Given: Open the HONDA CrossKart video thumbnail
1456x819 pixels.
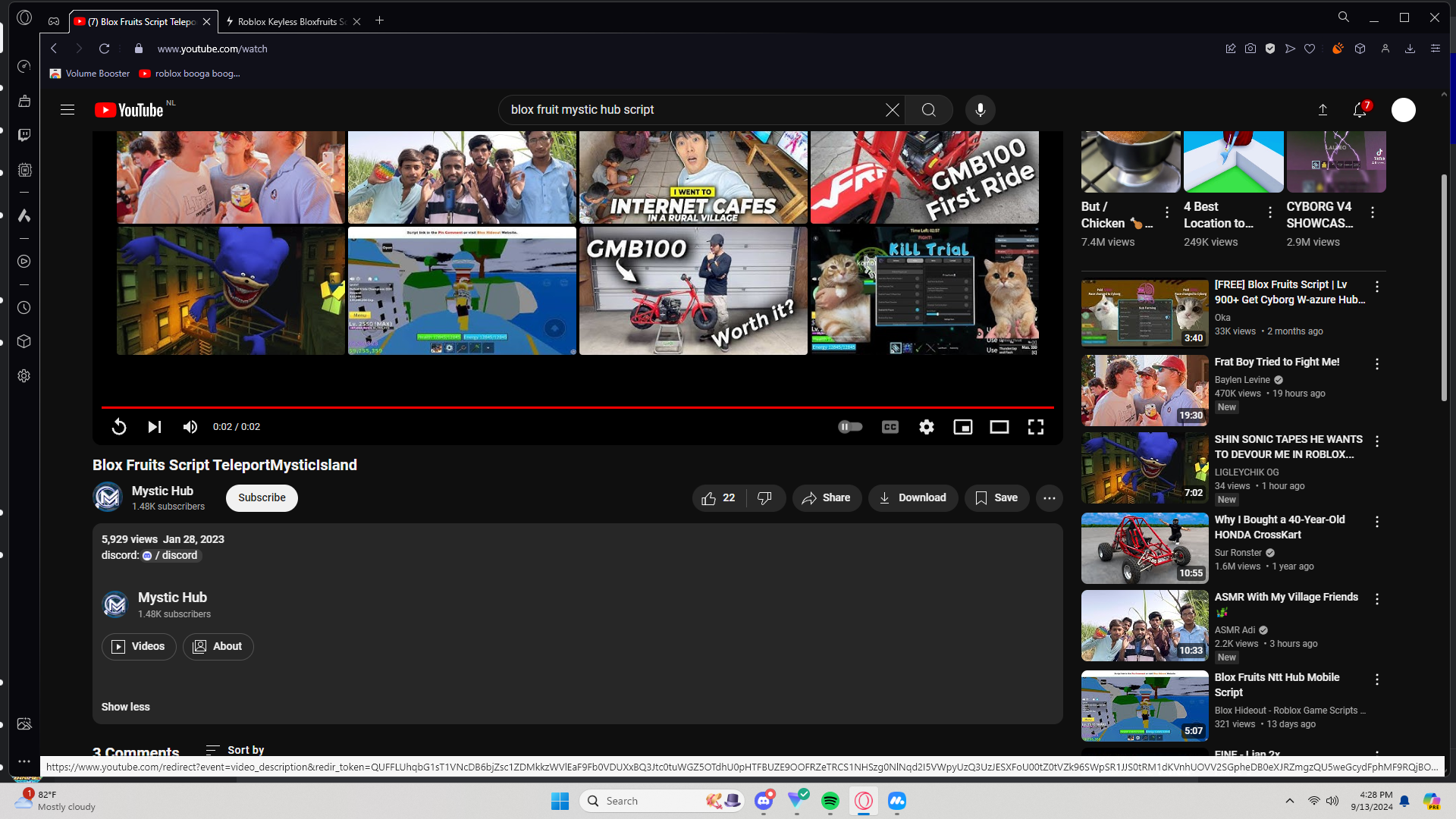Looking at the screenshot, I should click(x=1145, y=548).
